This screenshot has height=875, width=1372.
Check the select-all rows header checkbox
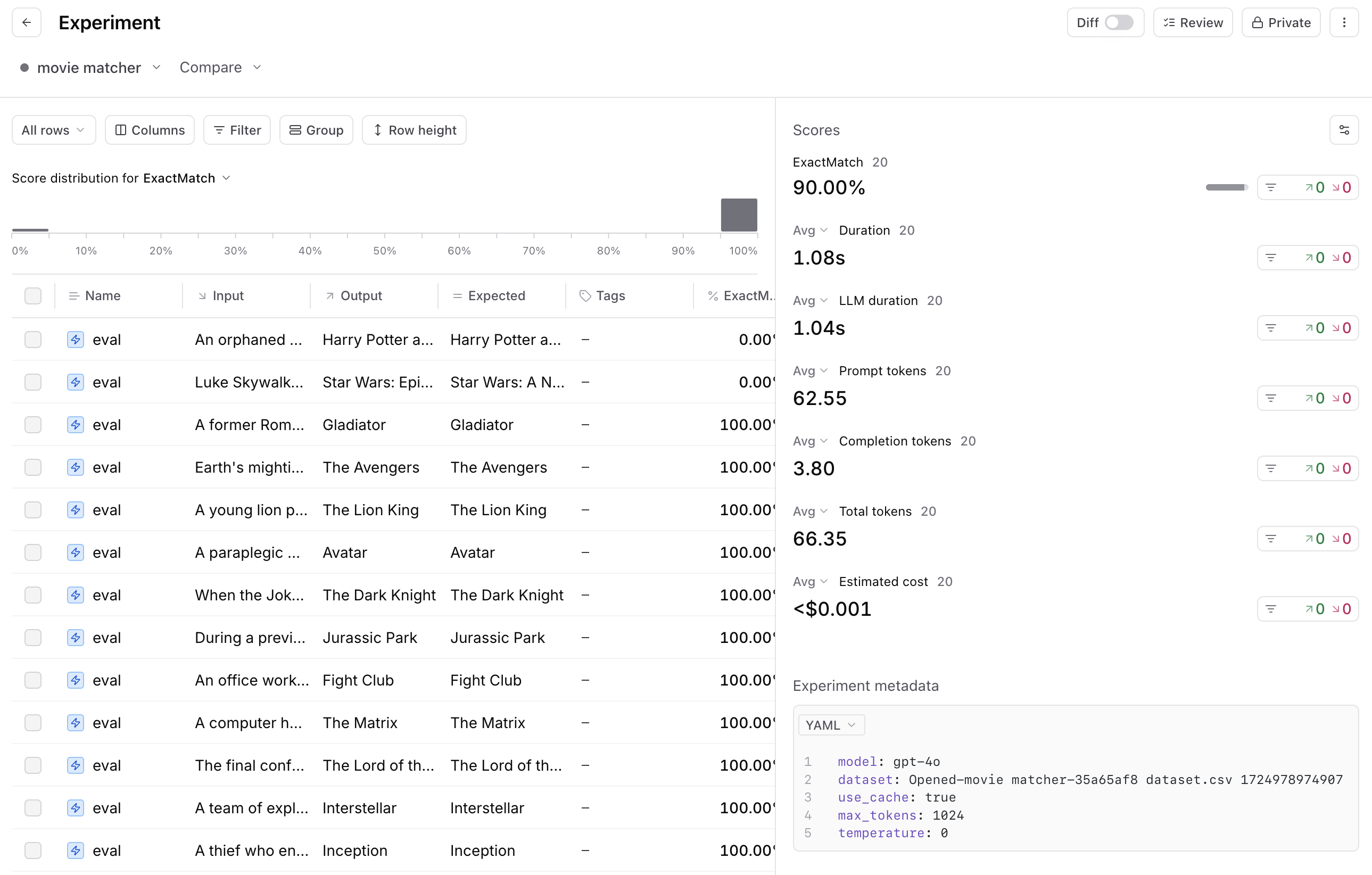33,295
